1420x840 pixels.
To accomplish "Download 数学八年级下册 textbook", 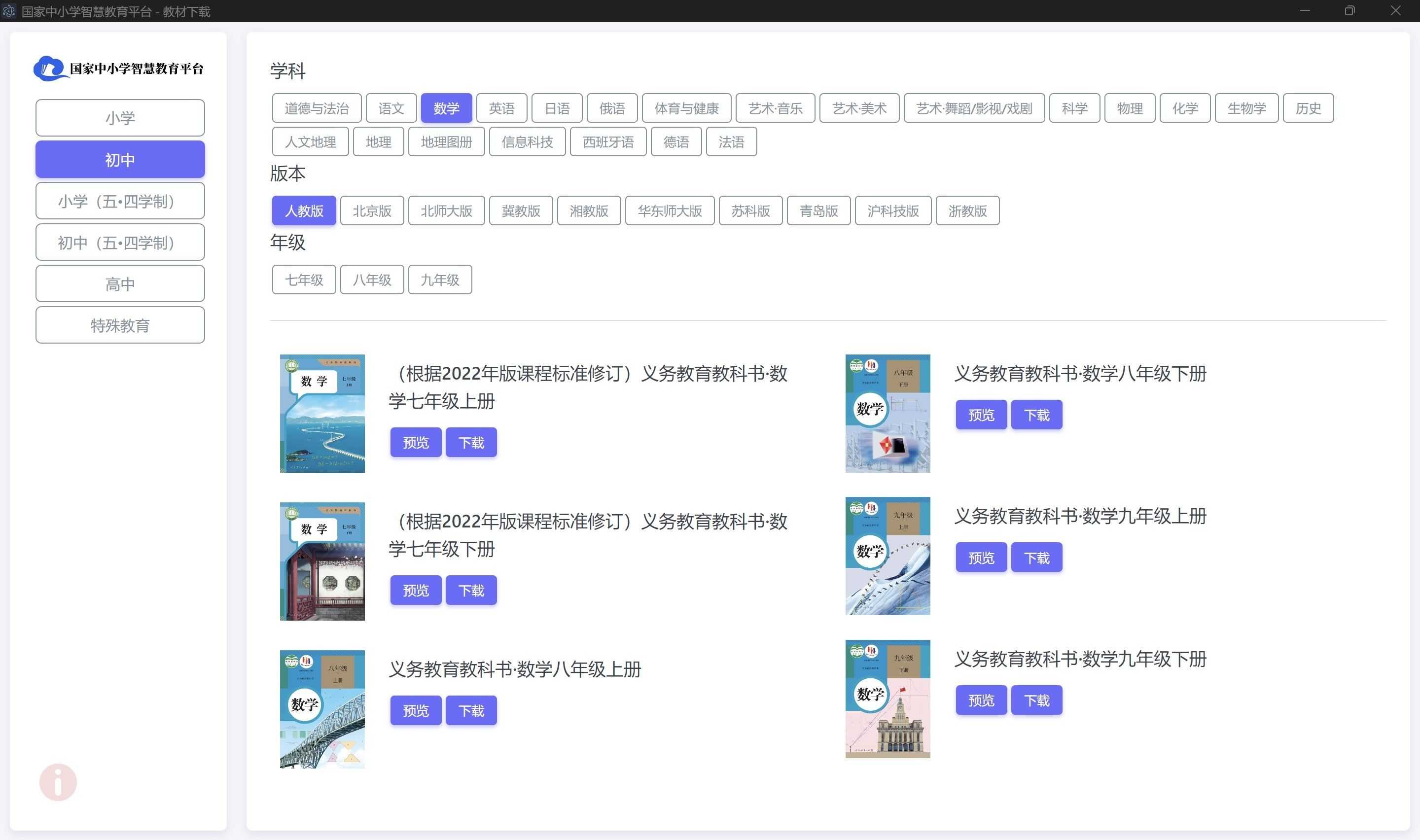I will pyautogui.click(x=1036, y=415).
